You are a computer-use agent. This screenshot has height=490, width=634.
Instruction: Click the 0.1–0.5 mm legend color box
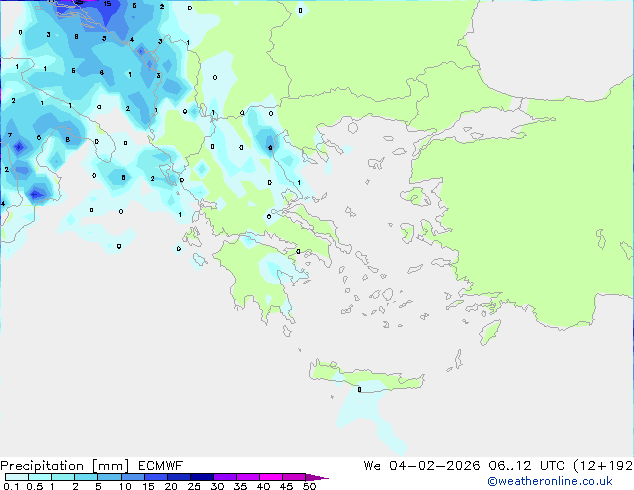click(17, 477)
